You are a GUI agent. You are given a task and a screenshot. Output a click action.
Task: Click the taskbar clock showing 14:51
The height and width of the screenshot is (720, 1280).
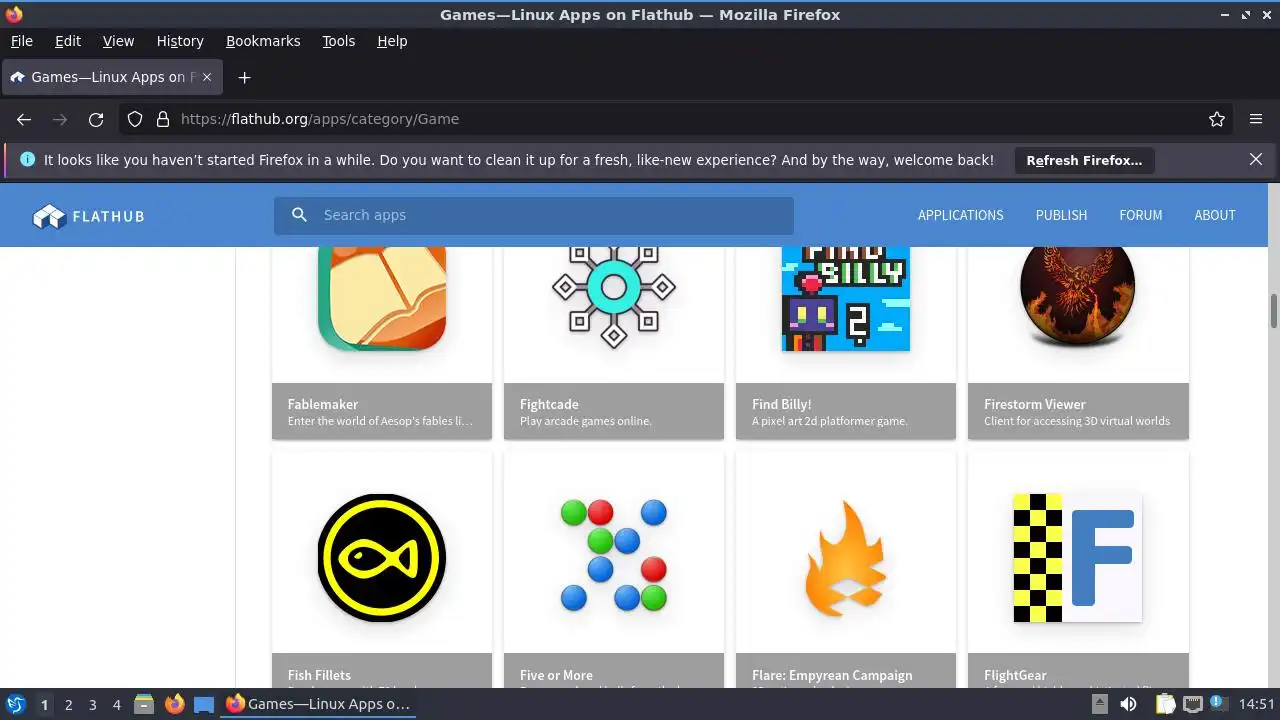[1257, 704]
